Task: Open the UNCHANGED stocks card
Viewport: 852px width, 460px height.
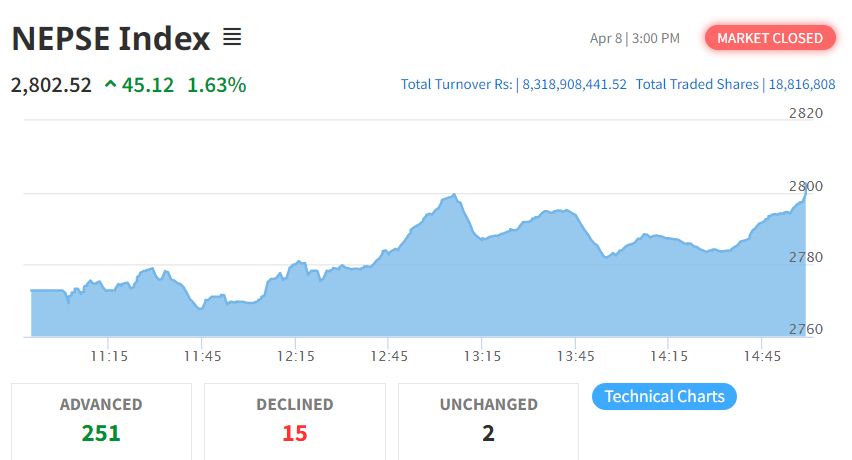Action: 488,419
